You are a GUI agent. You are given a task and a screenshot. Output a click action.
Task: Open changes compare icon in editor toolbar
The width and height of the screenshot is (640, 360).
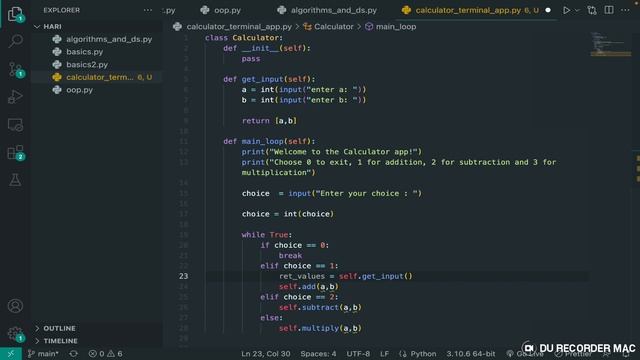coord(592,10)
